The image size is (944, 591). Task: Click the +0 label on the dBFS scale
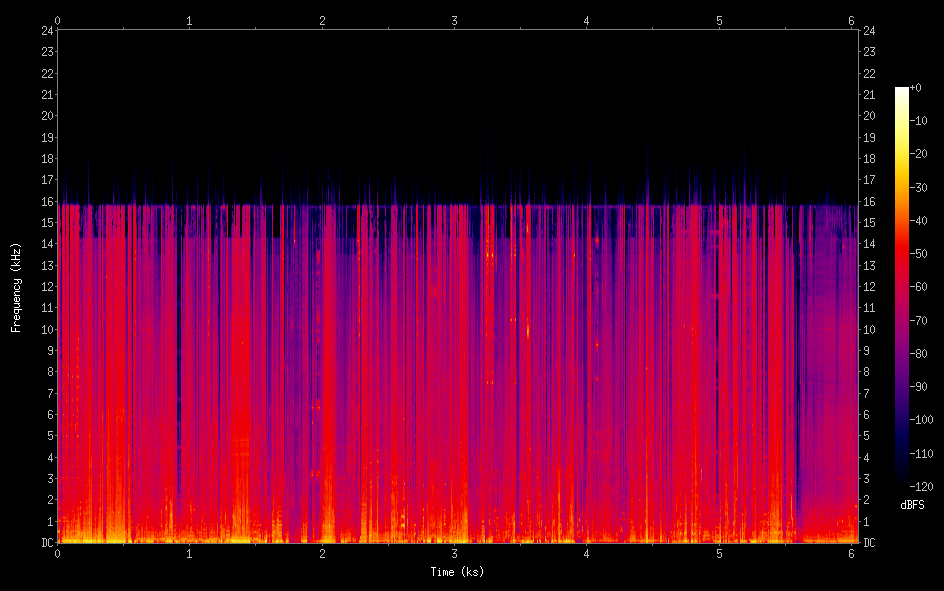tap(917, 88)
